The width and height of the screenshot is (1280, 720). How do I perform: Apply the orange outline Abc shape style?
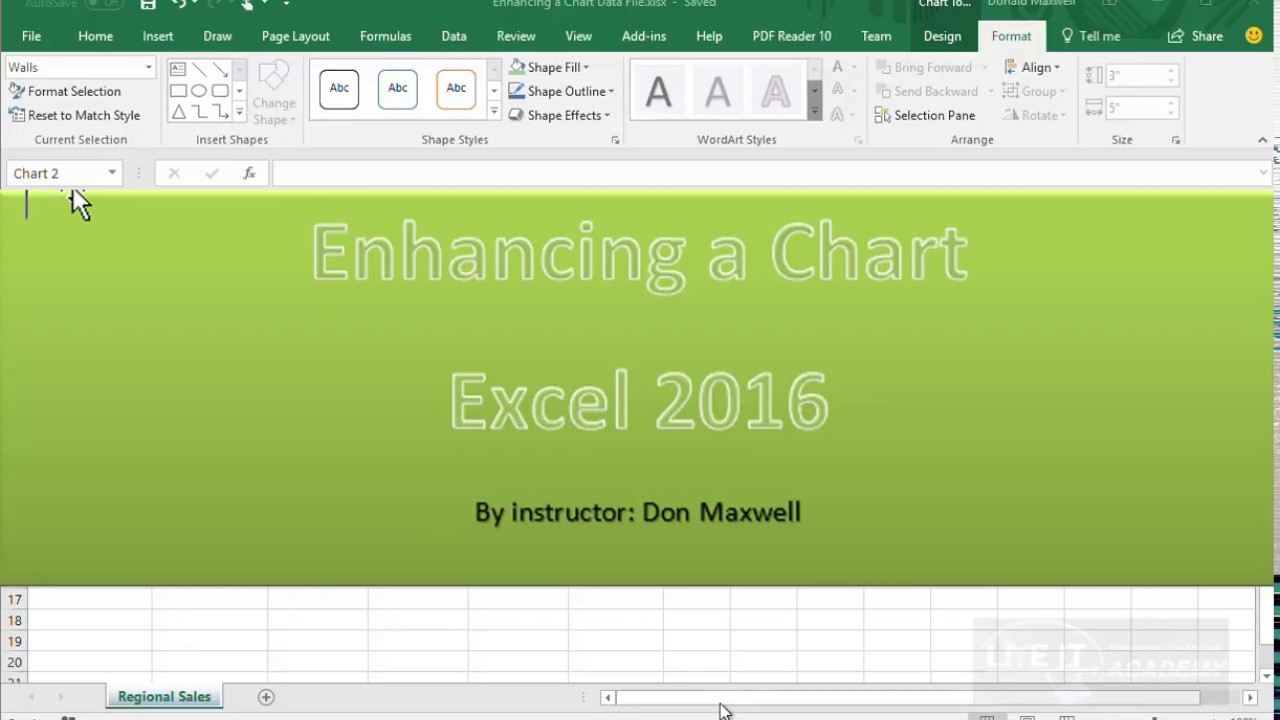(456, 89)
